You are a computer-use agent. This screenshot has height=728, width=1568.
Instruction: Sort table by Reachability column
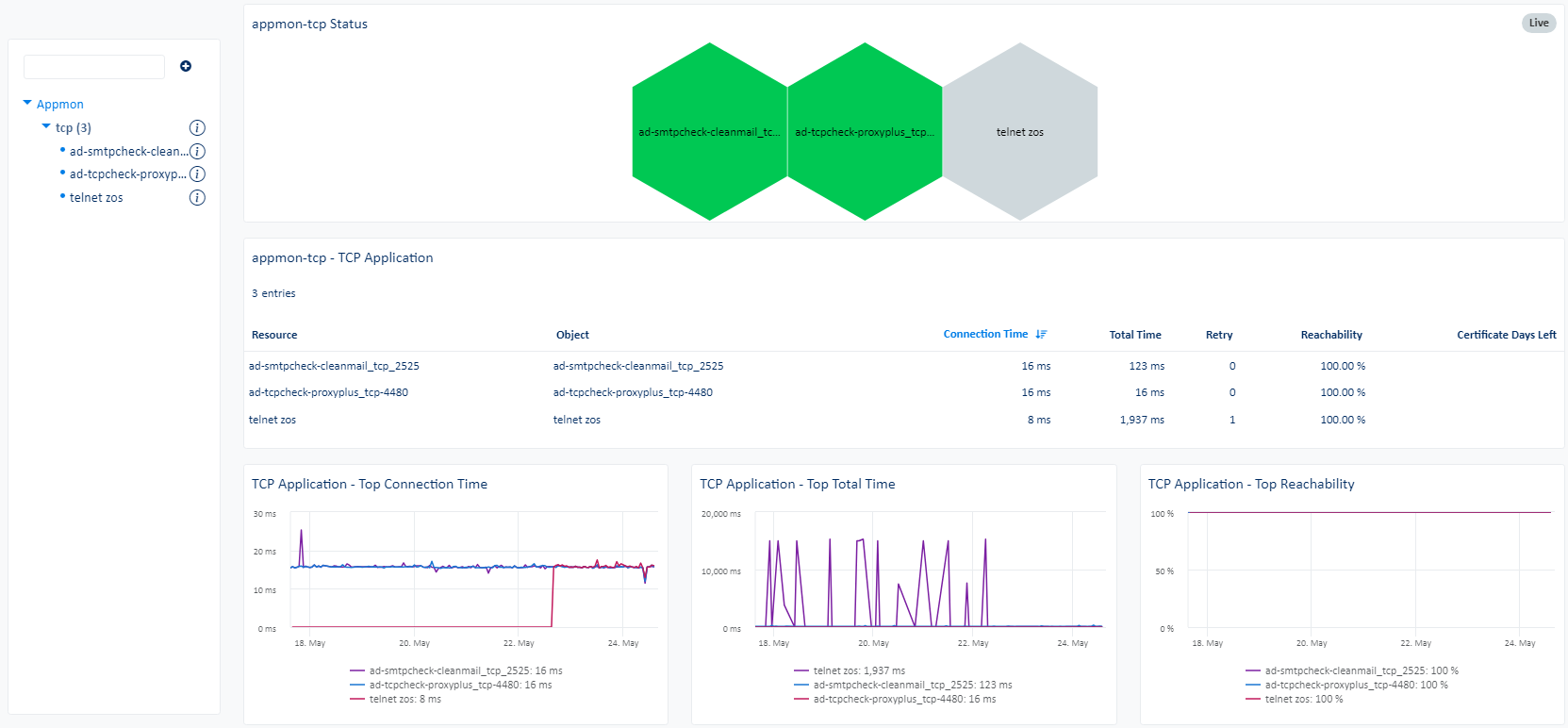coord(1330,335)
